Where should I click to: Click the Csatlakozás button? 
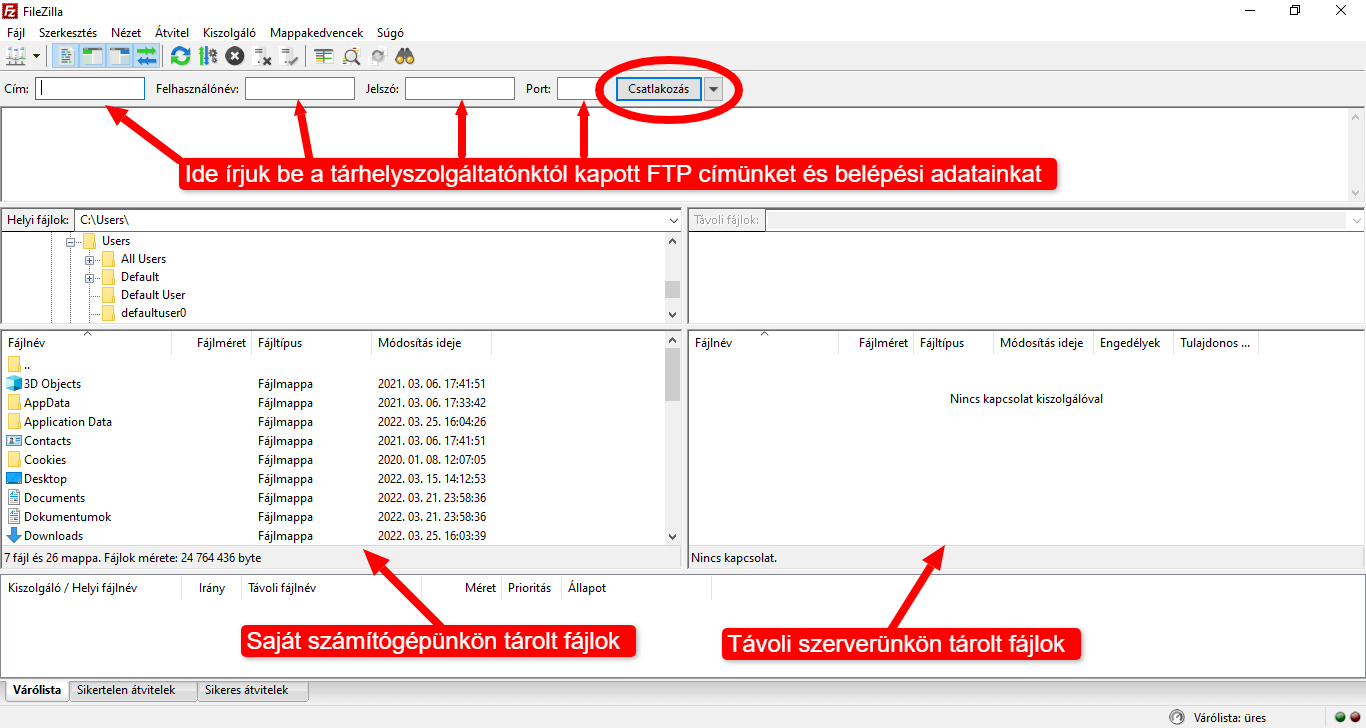(x=658, y=89)
